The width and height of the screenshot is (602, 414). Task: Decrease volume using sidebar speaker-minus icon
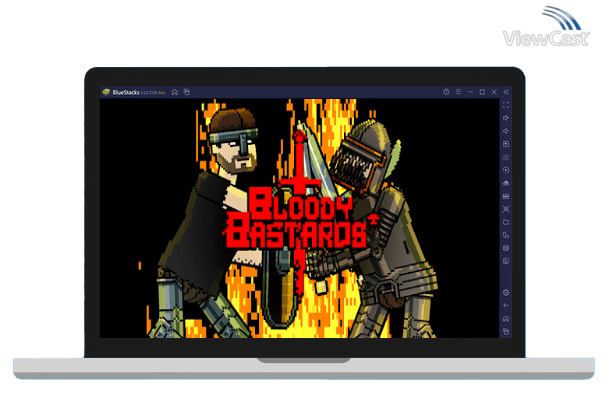pyautogui.click(x=506, y=131)
